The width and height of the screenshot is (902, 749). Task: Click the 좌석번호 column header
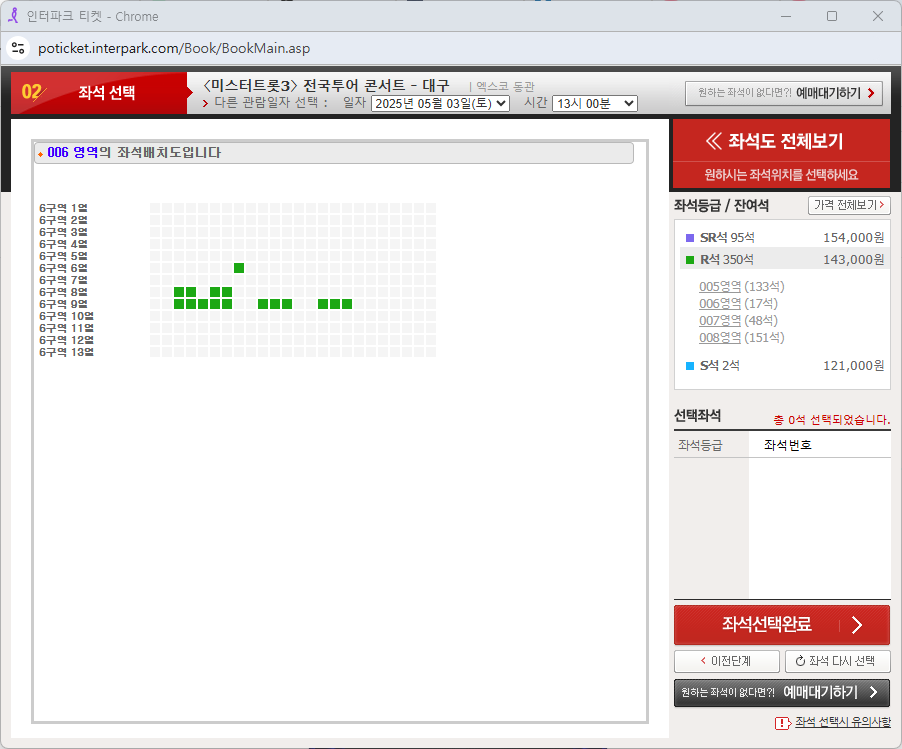coord(788,445)
